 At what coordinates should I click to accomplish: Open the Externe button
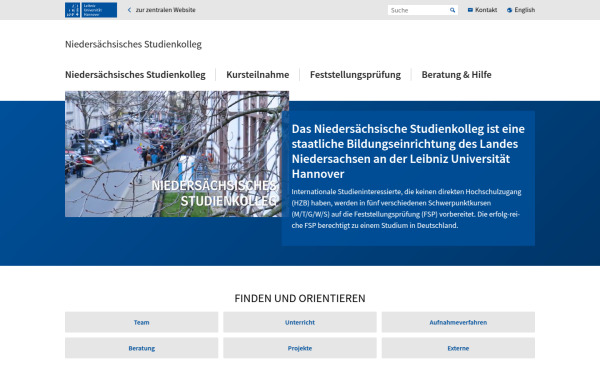click(458, 348)
